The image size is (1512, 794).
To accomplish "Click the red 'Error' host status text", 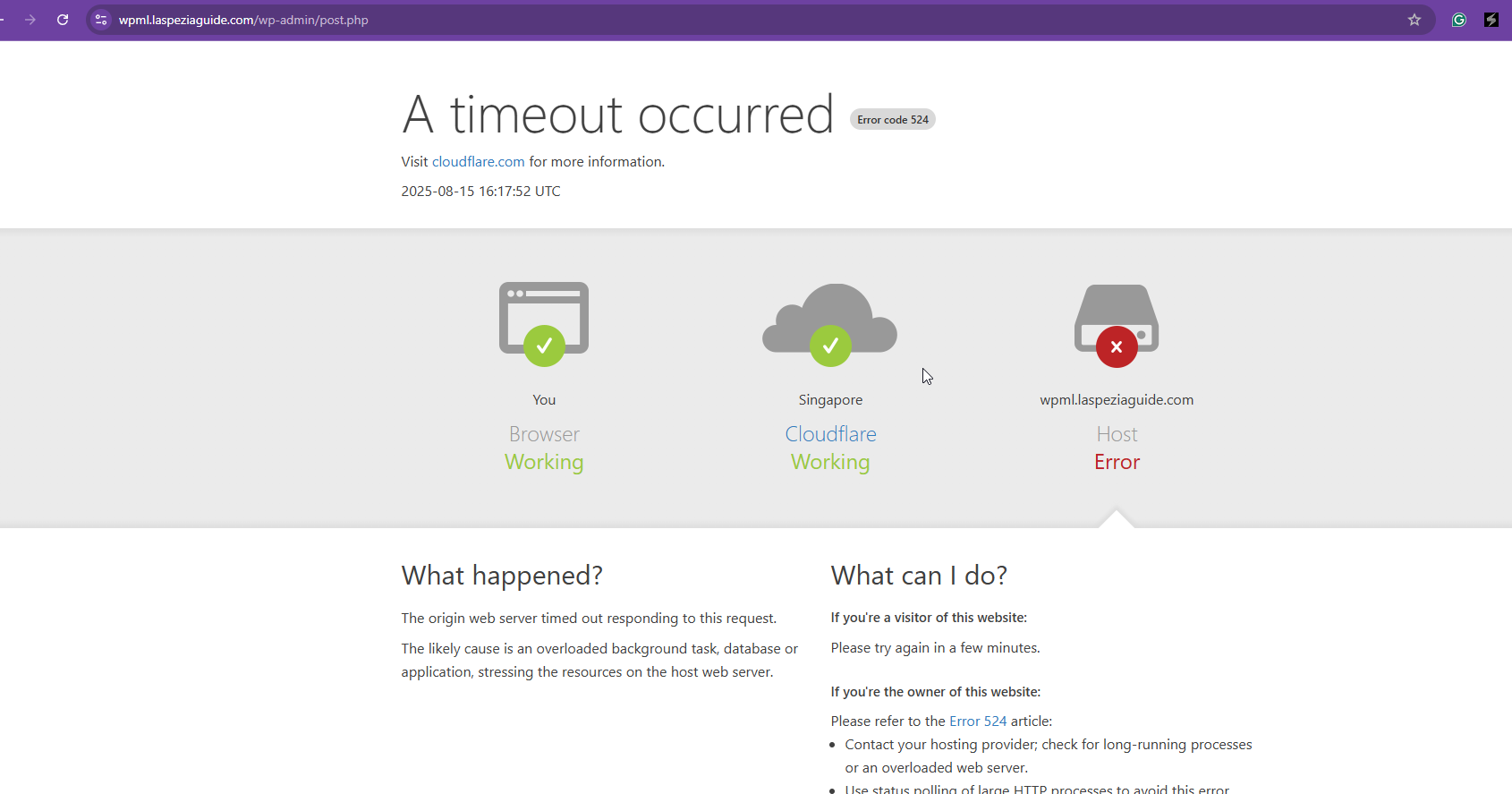I will click(1117, 462).
